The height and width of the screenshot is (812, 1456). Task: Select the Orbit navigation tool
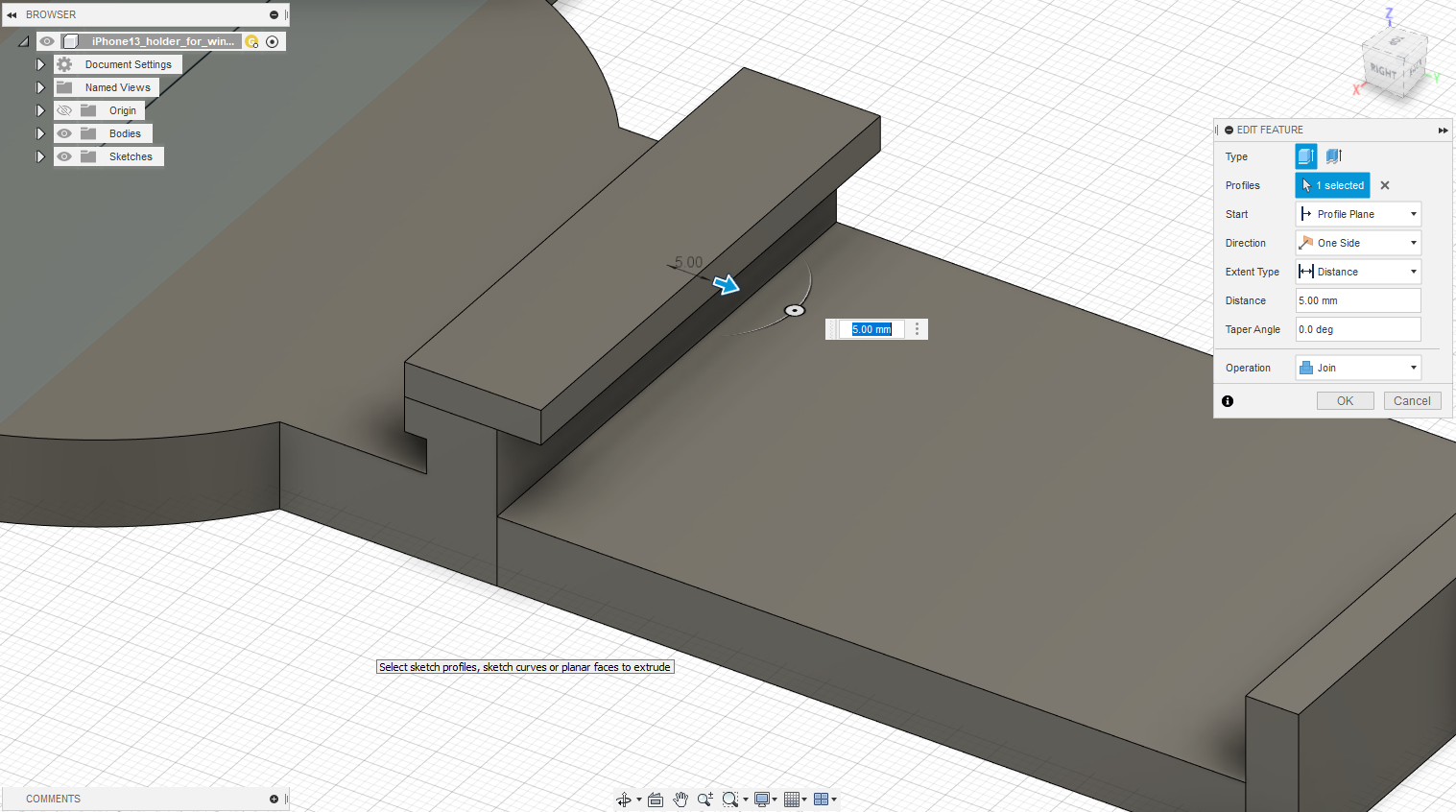(624, 800)
